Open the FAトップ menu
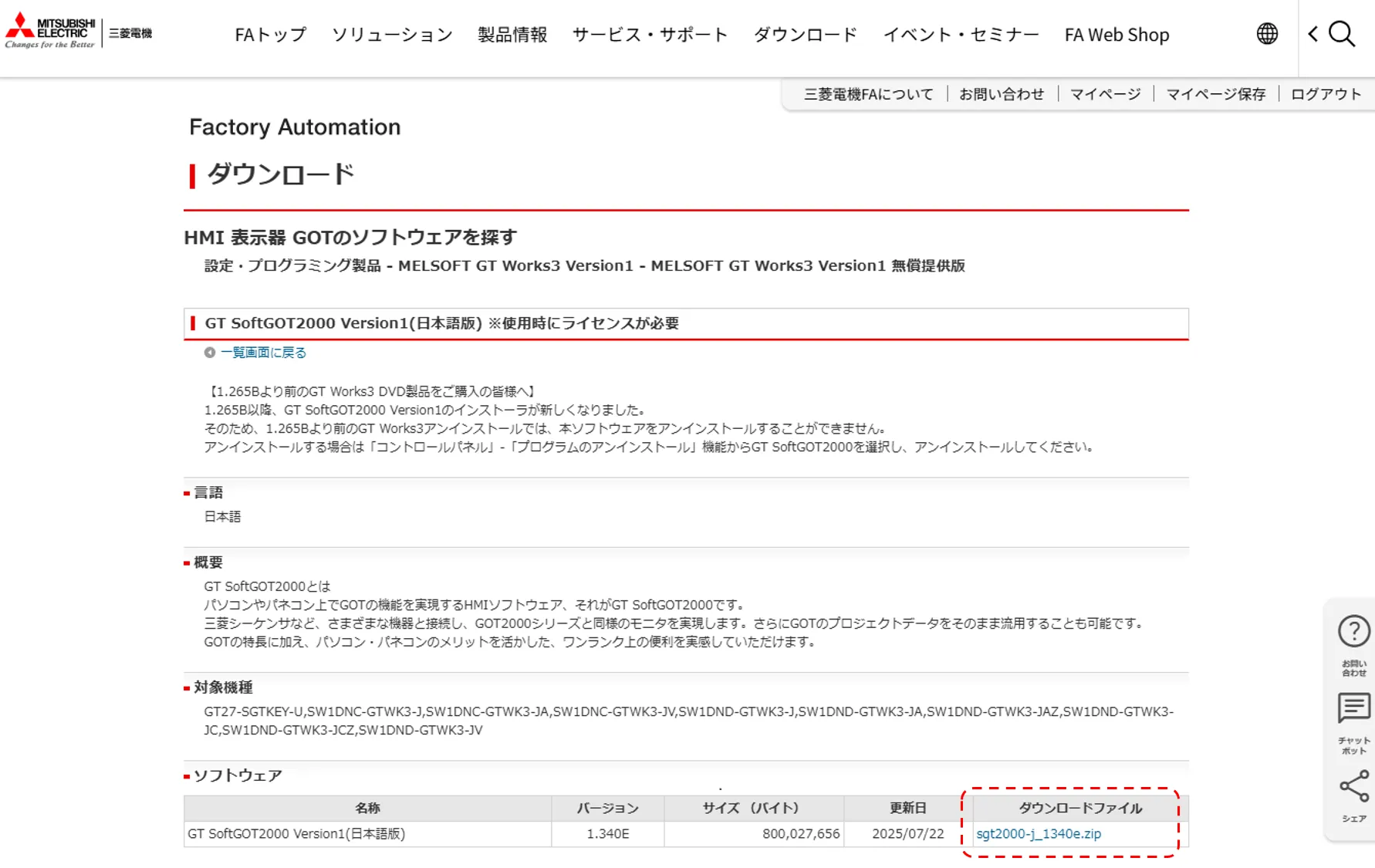The width and height of the screenshot is (1375, 868). coord(270,35)
